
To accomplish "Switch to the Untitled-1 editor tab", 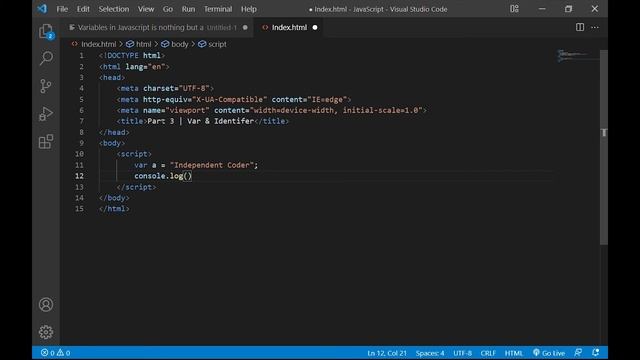I will point(158,27).
